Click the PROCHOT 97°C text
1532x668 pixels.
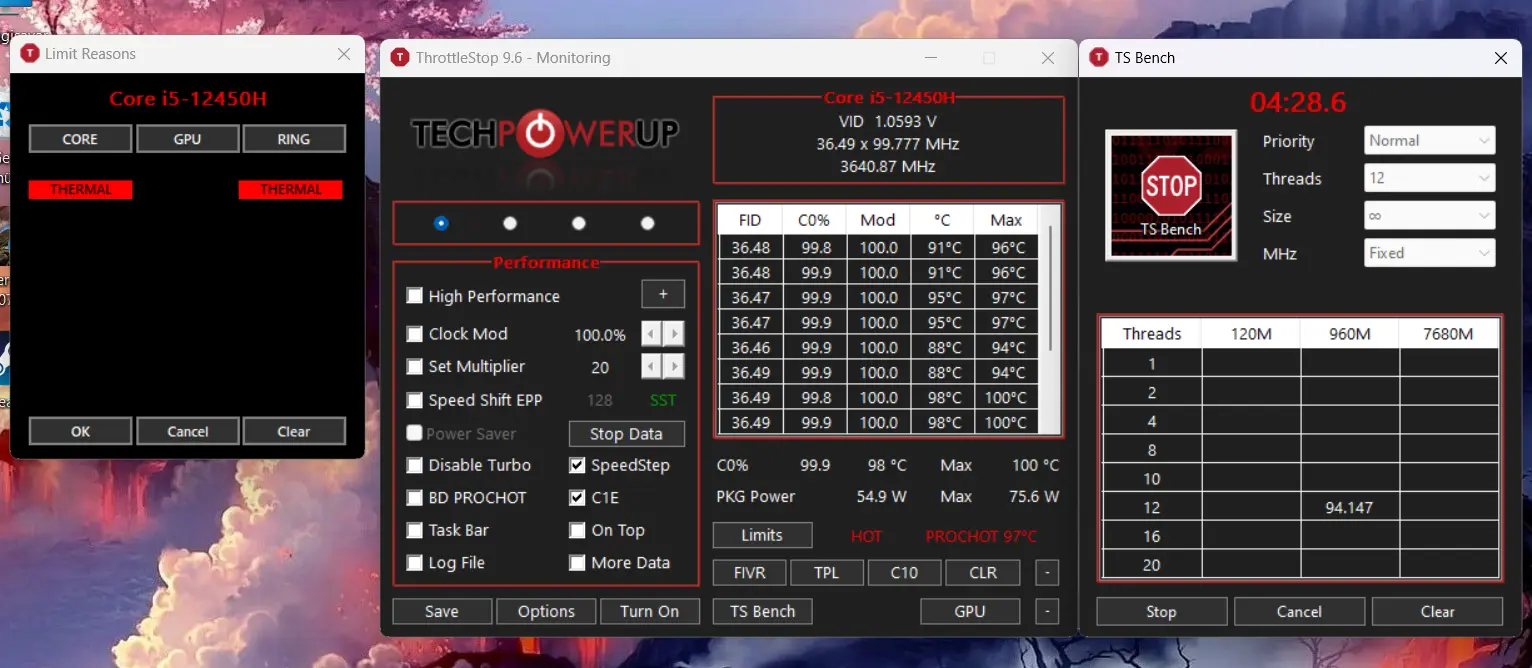(981, 536)
